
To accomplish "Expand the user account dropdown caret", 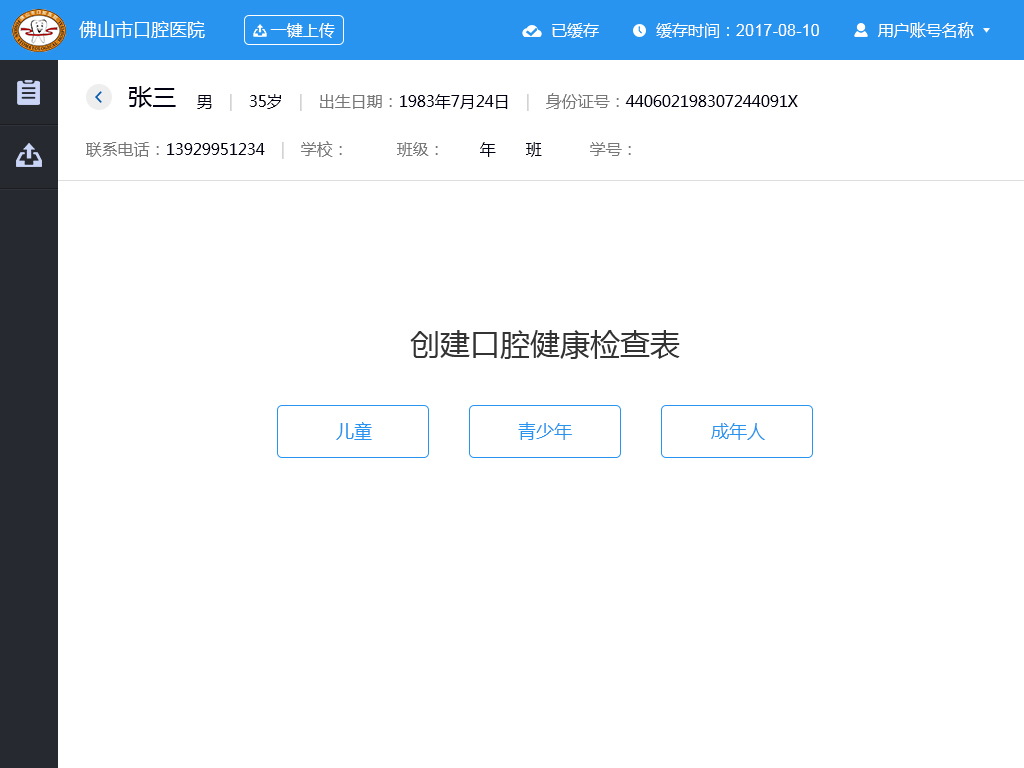I will [x=987, y=30].
